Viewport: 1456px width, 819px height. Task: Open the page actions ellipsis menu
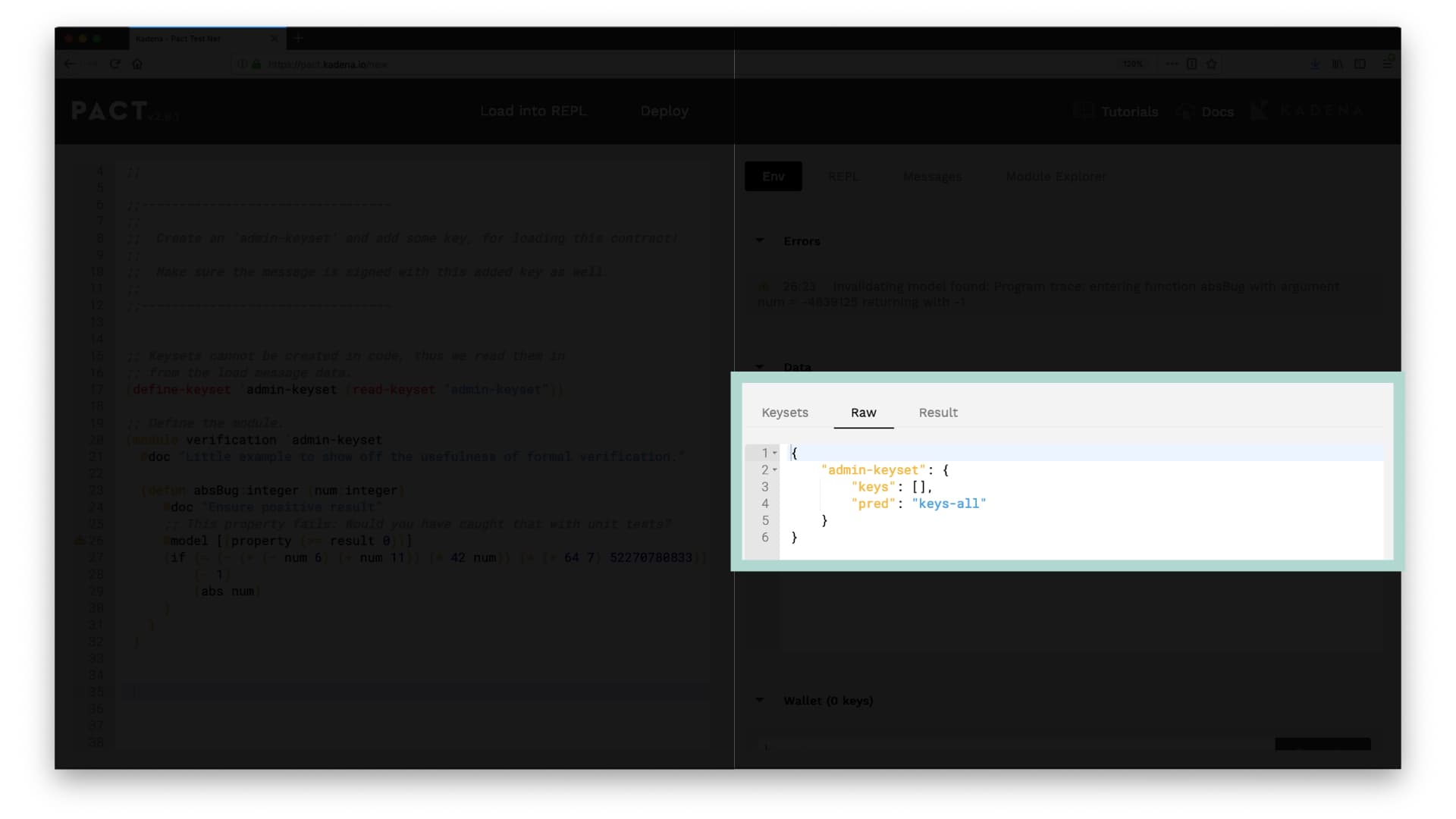[1172, 64]
